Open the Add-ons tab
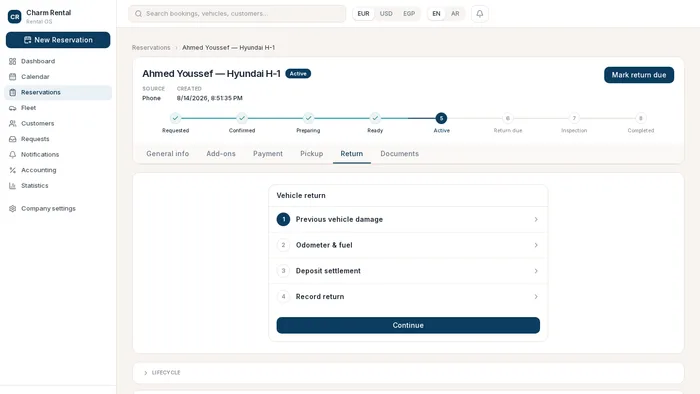 [221, 153]
